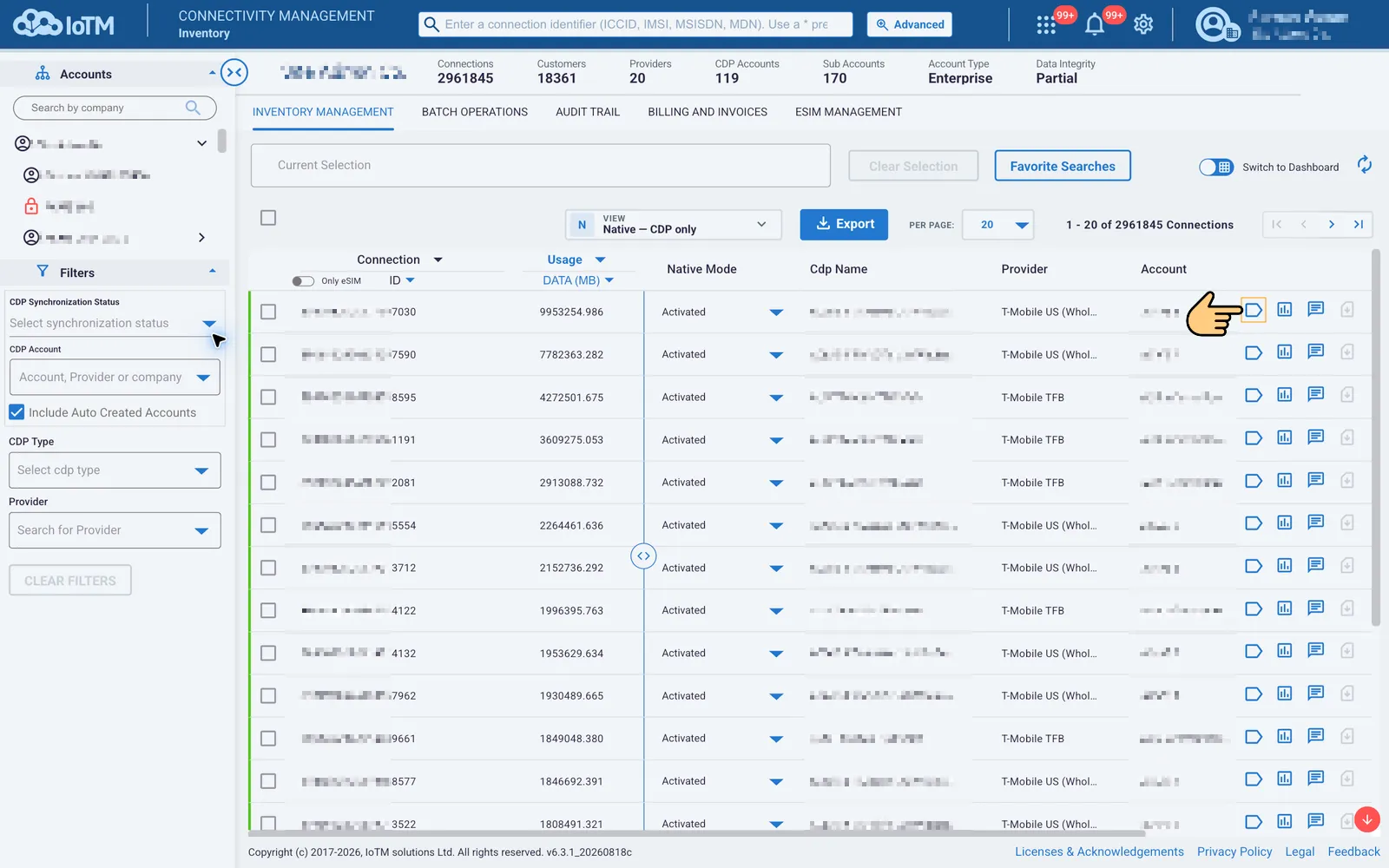Viewport: 1389px width, 868px height.
Task: Switch to the Batch Operations tab
Action: pos(475,112)
